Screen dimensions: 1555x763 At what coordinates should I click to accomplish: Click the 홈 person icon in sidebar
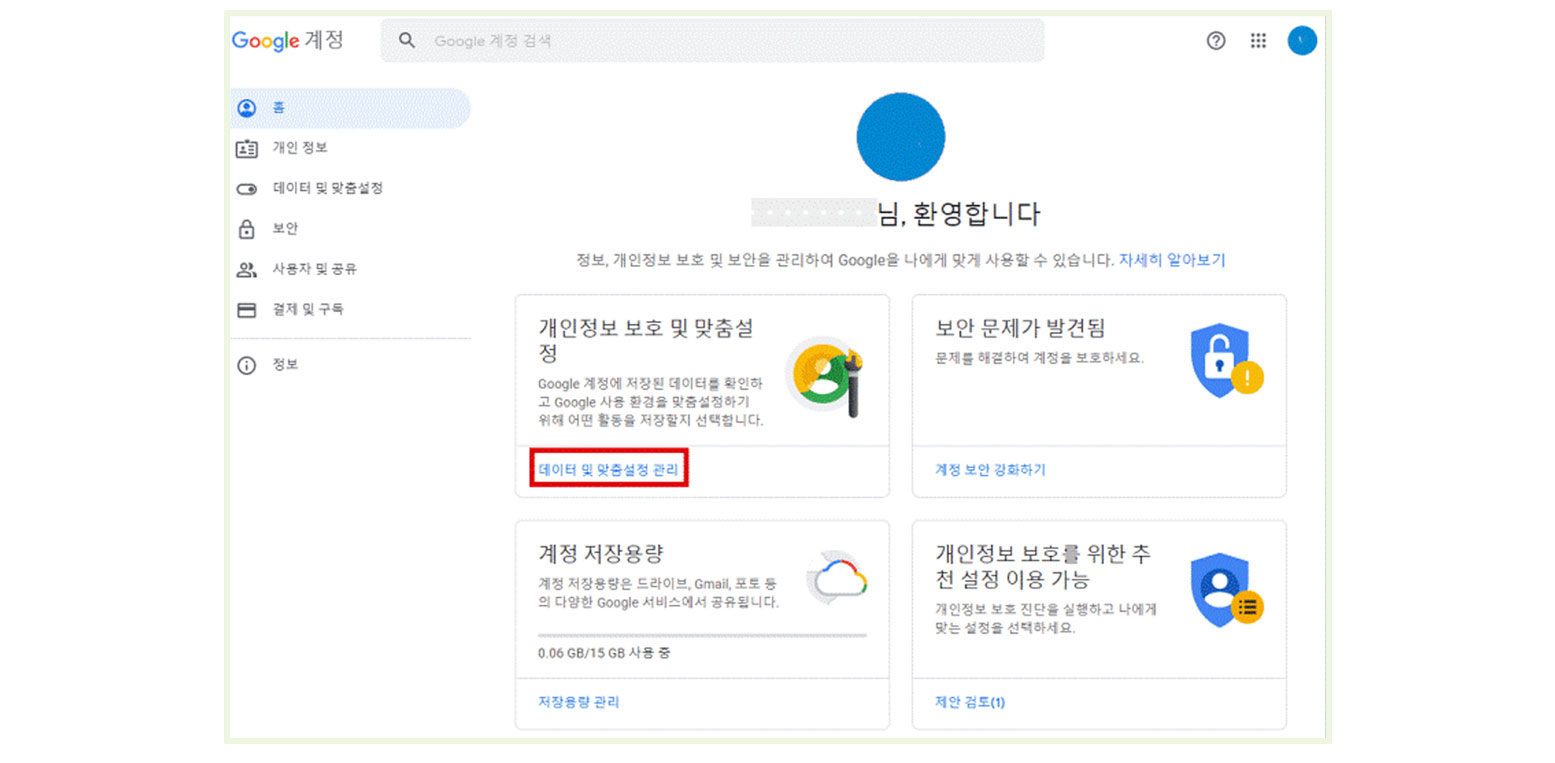click(246, 108)
